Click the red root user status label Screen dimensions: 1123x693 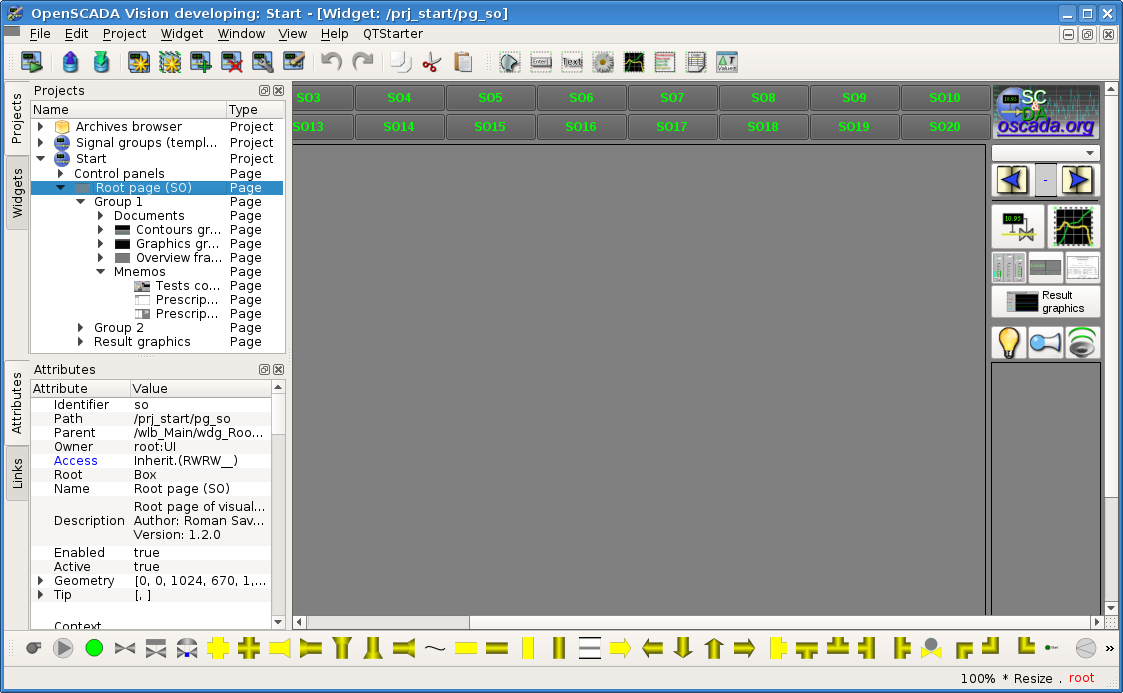(1081, 678)
